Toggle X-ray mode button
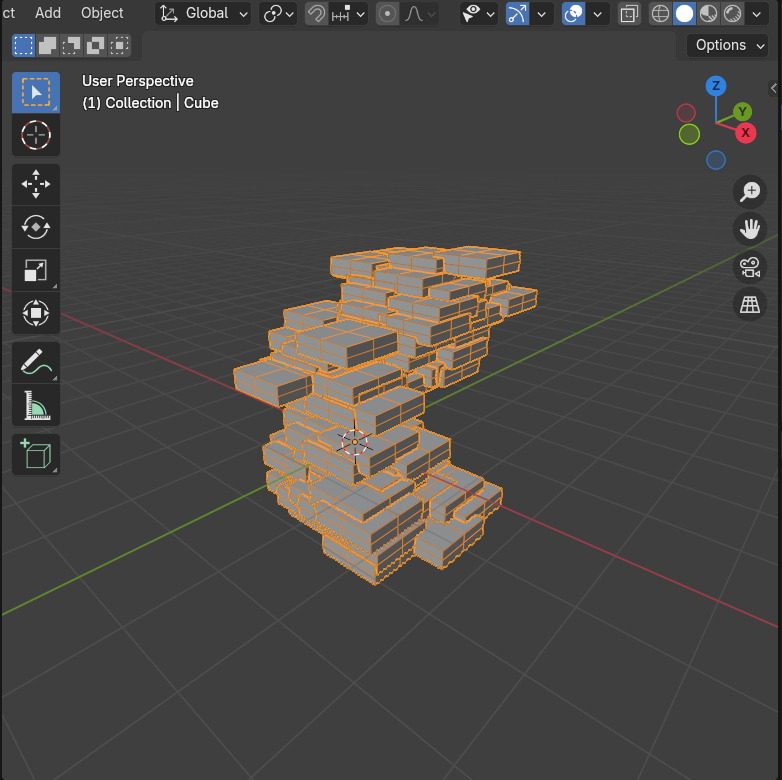The width and height of the screenshot is (782, 780). point(629,13)
